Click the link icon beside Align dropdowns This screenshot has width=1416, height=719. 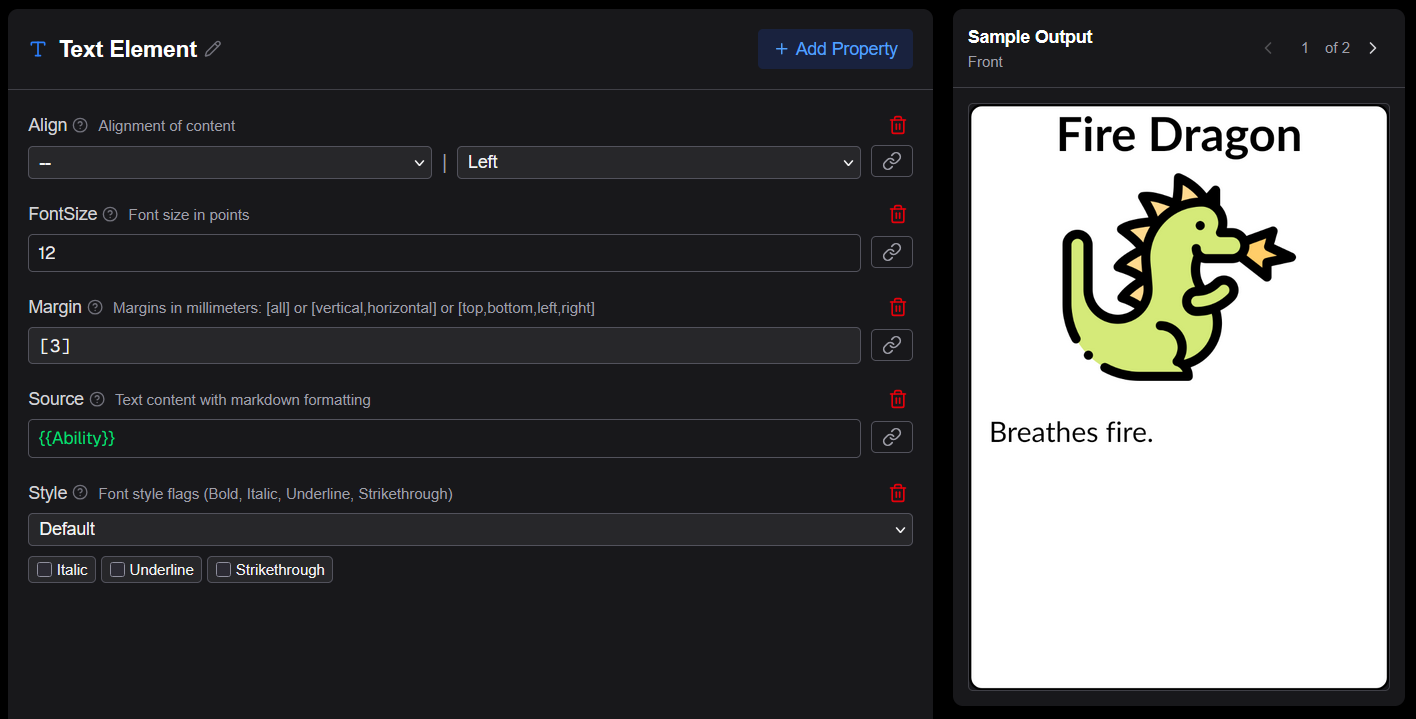(892, 161)
